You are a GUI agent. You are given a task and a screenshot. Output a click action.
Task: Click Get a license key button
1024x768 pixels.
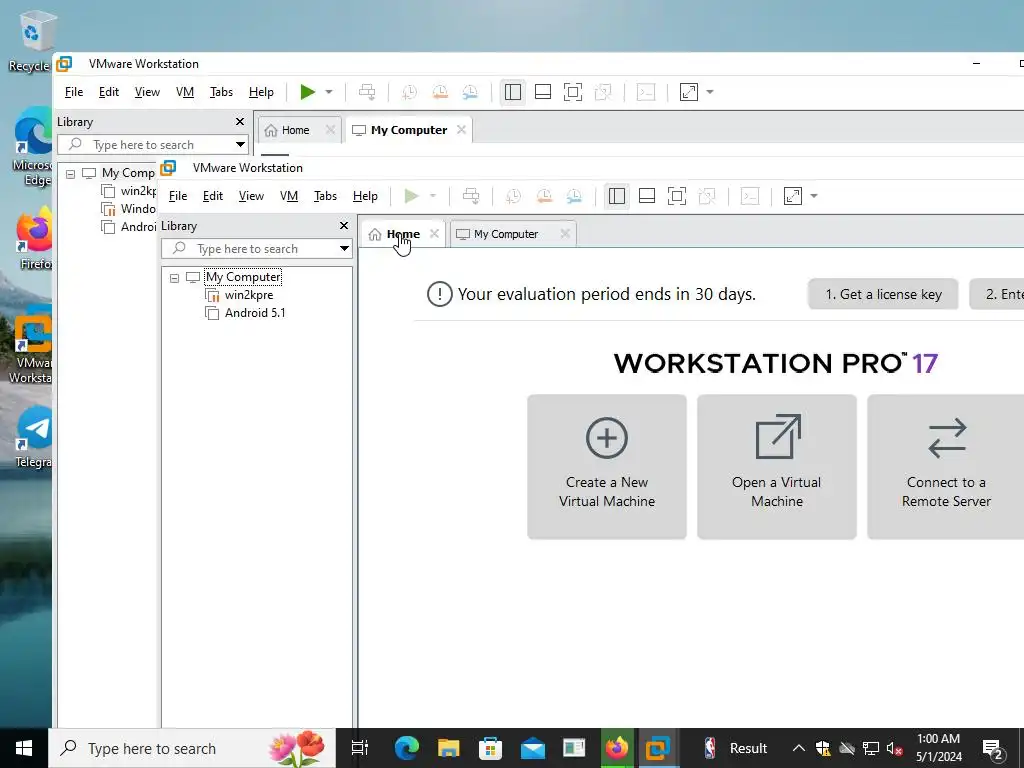883,295
